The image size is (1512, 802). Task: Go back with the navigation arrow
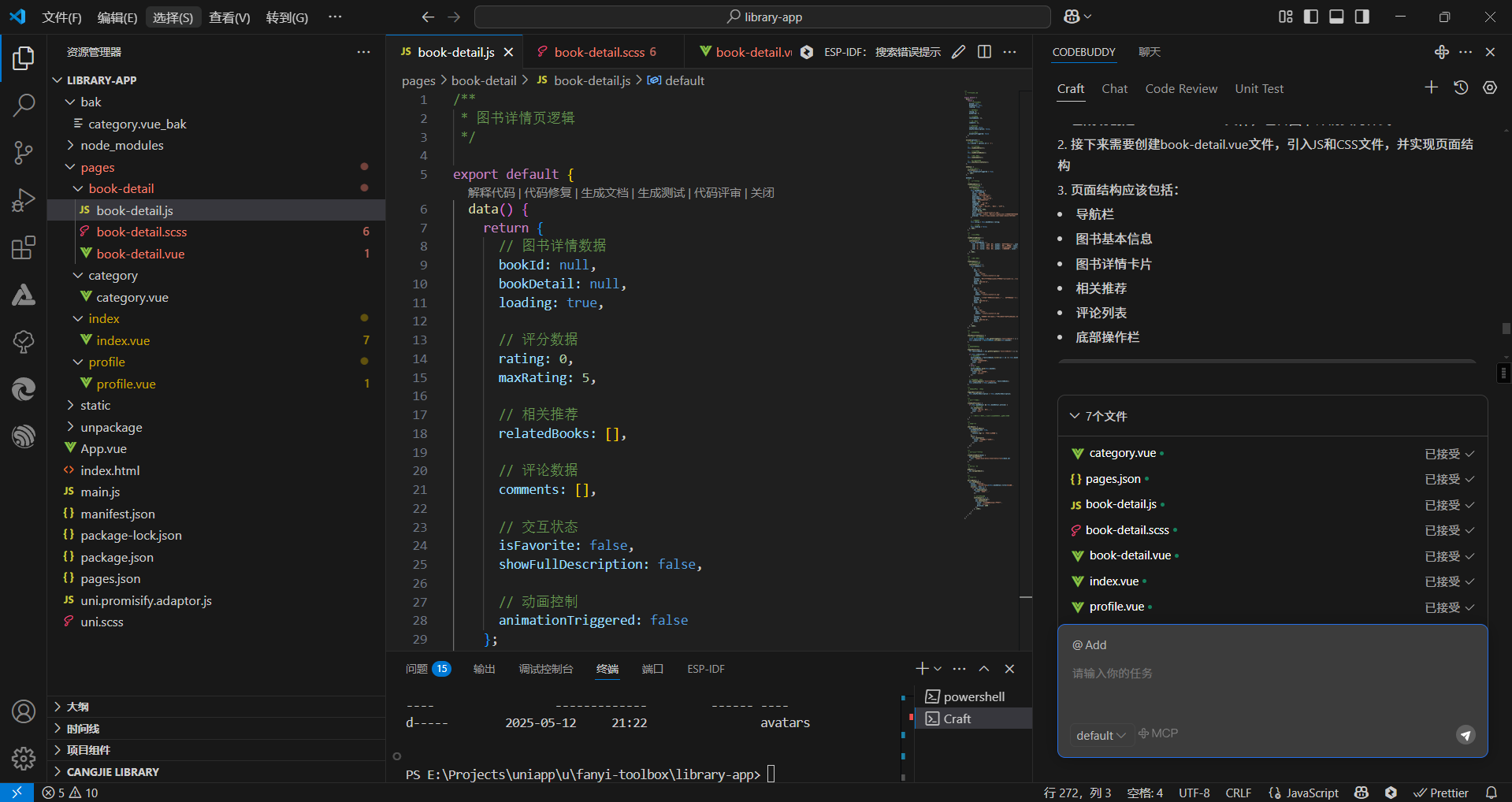click(428, 17)
